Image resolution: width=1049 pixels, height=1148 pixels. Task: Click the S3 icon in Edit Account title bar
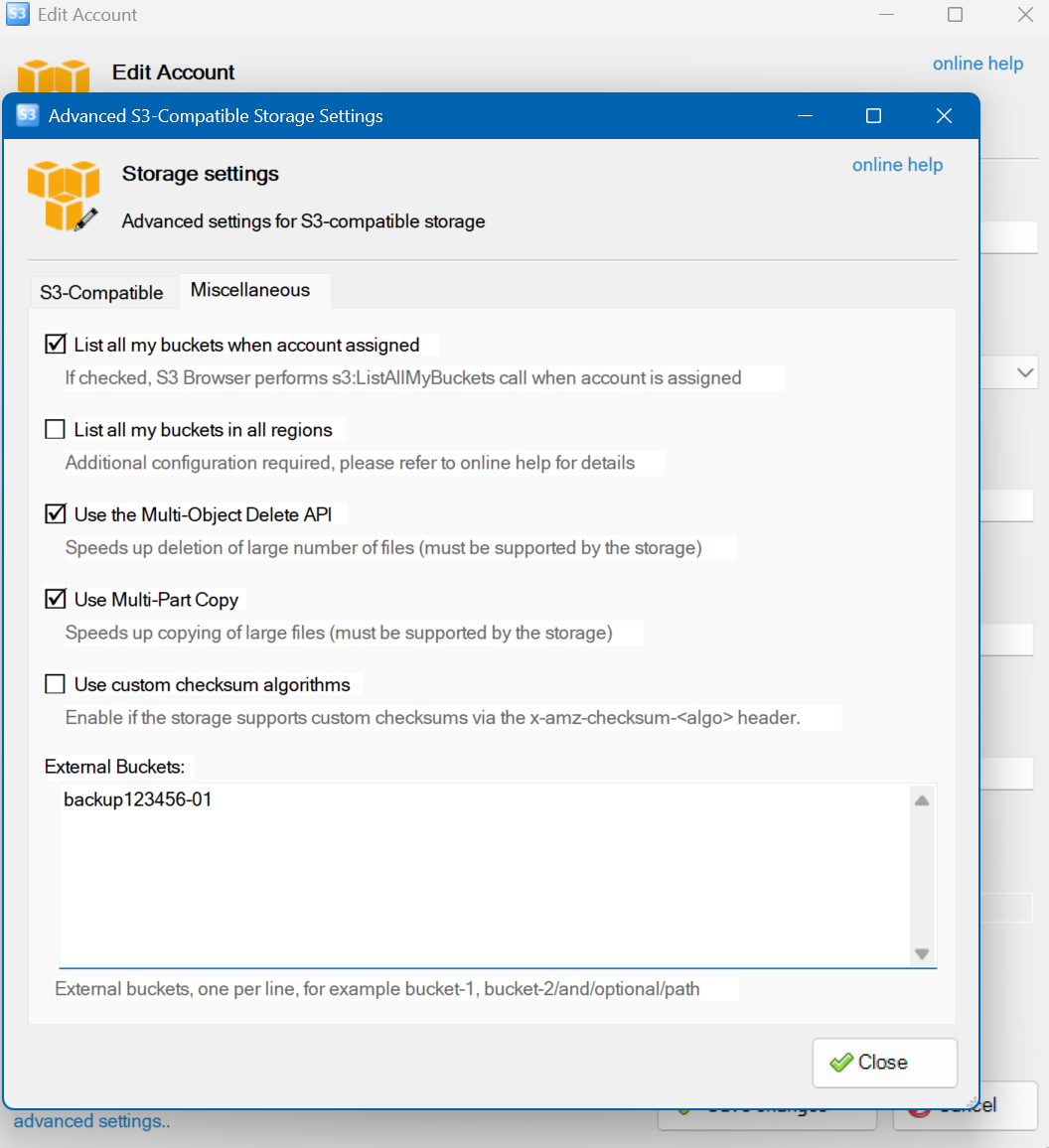point(17,15)
